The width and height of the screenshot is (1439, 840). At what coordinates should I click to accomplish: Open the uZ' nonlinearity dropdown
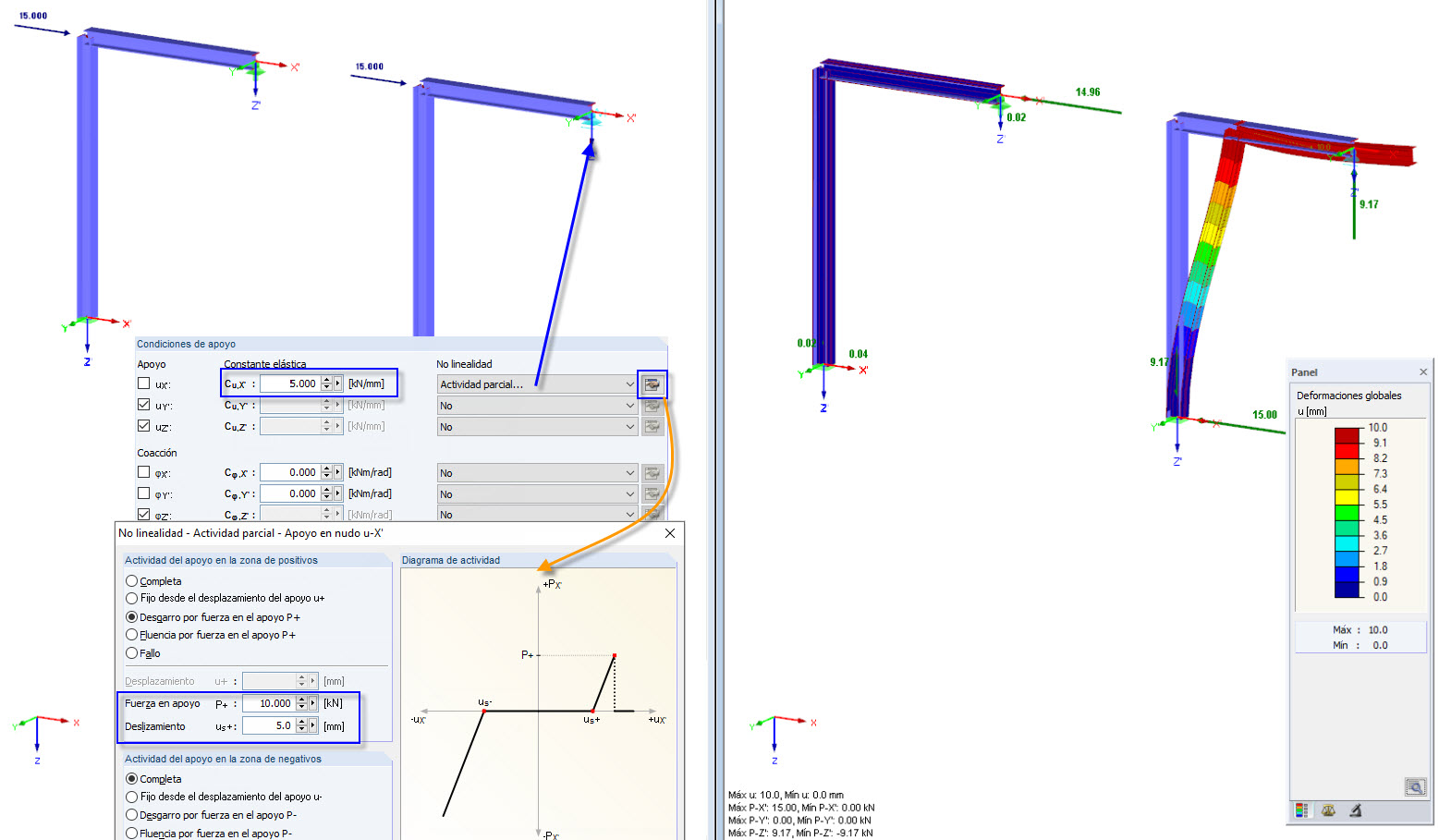[537, 427]
